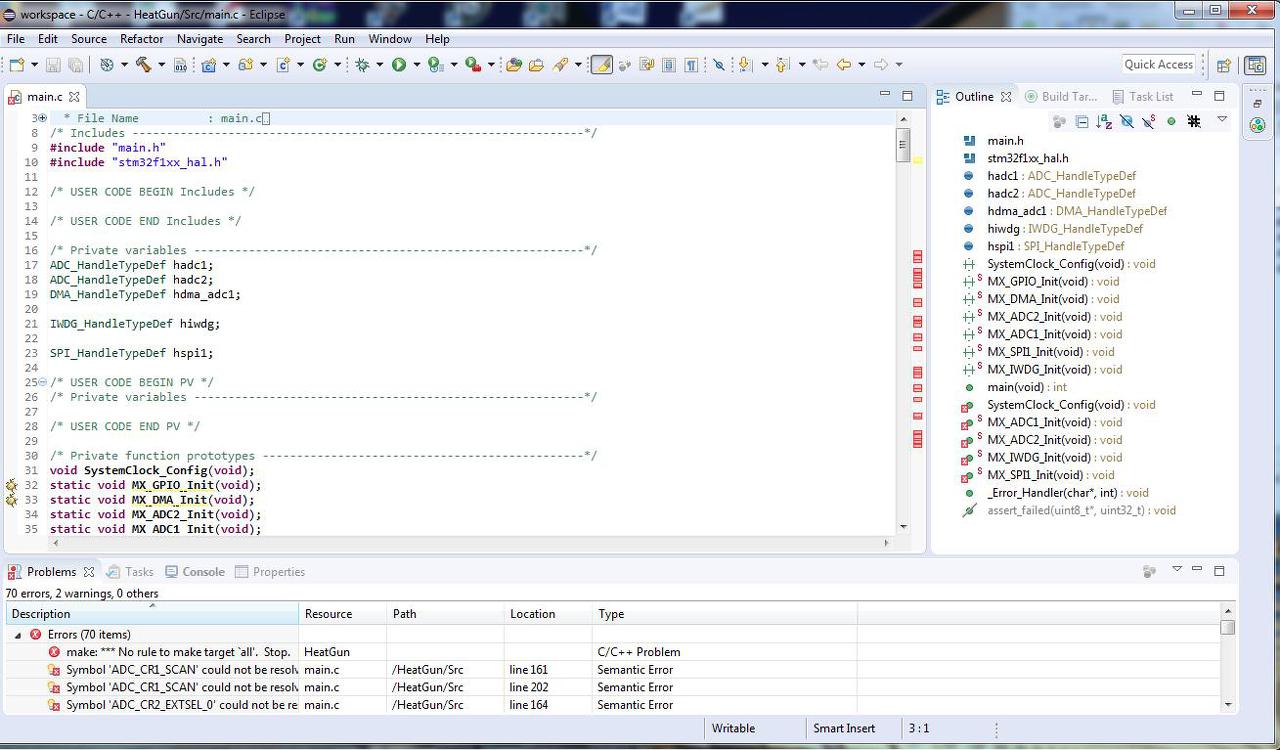Select main(void) : int in Outline
1280x750 pixels.
(1026, 387)
